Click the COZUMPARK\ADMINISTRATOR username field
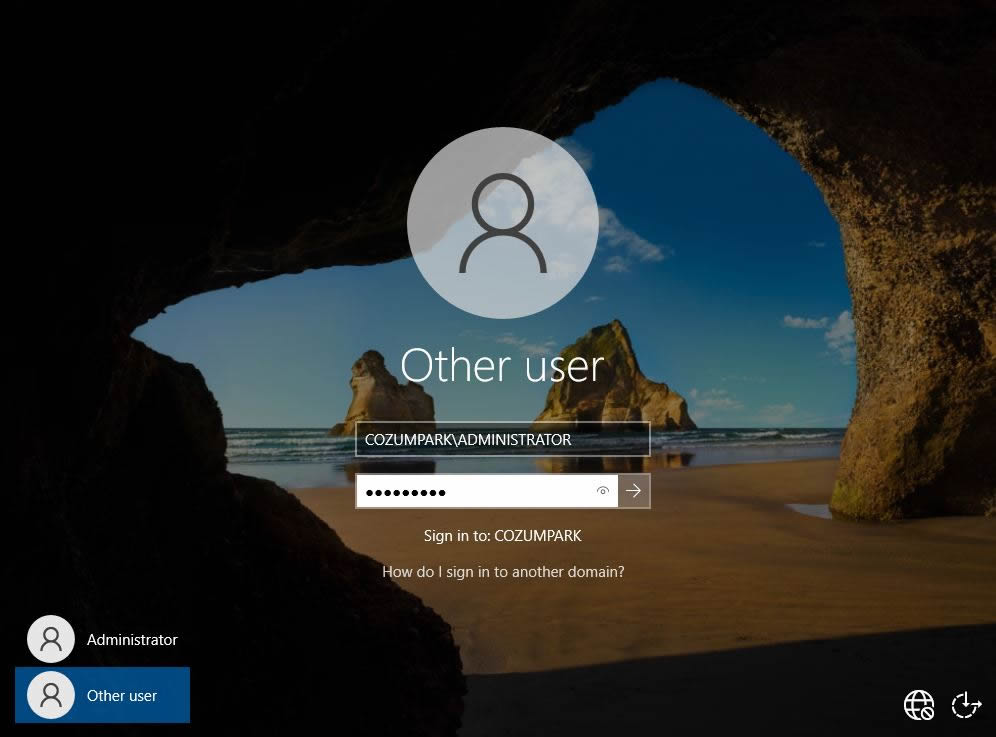996x737 pixels. pyautogui.click(x=502, y=439)
